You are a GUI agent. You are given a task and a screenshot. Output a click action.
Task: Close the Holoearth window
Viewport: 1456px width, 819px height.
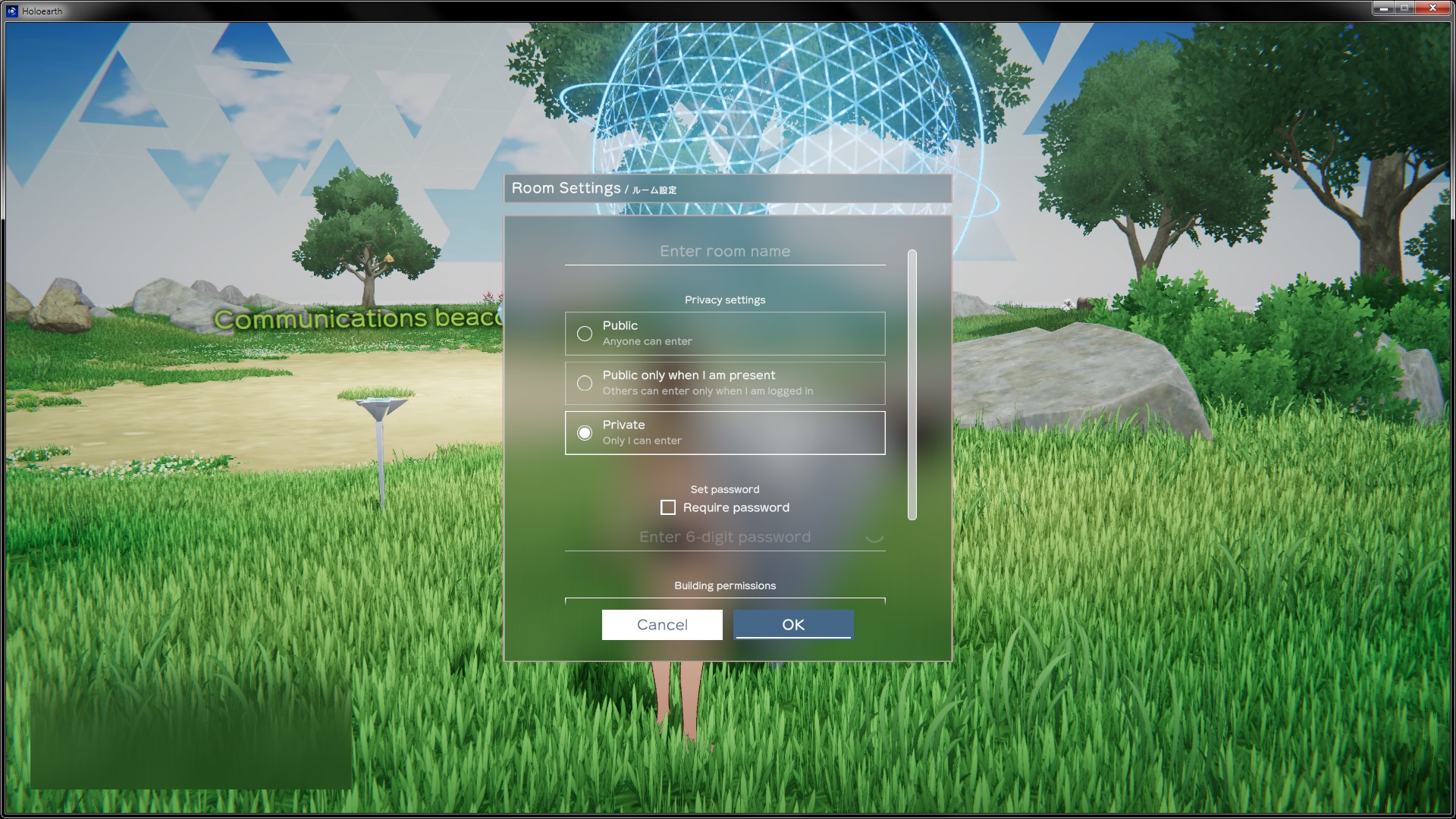point(1432,8)
